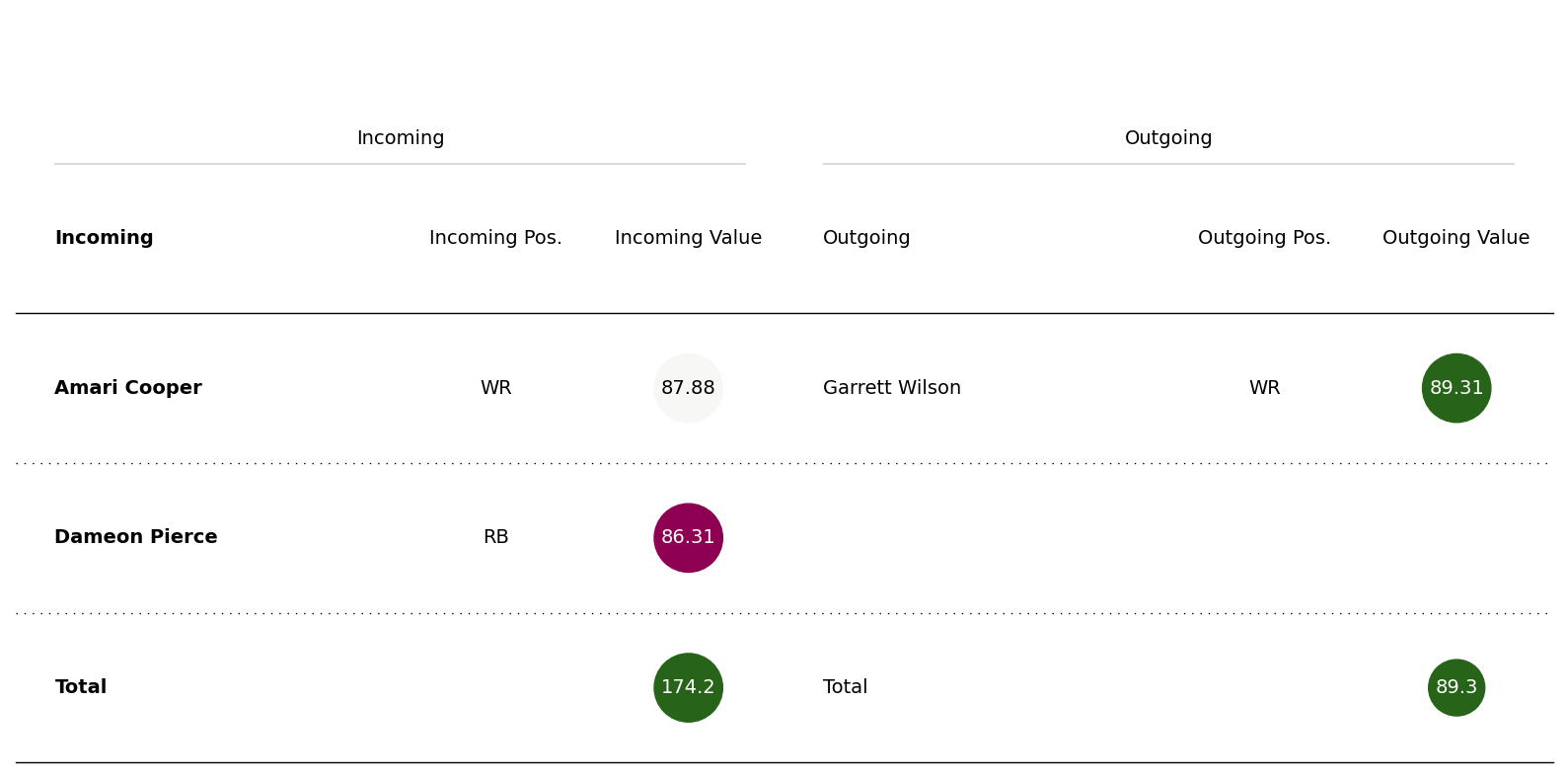Select the Garrett Wilson player name
This screenshot has width=1568, height=780.
(891, 388)
